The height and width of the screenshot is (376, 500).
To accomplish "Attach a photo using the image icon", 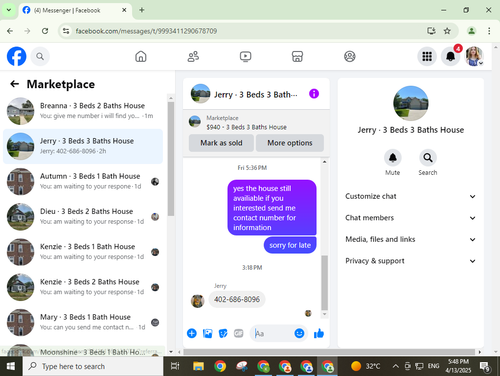I will point(207,333).
